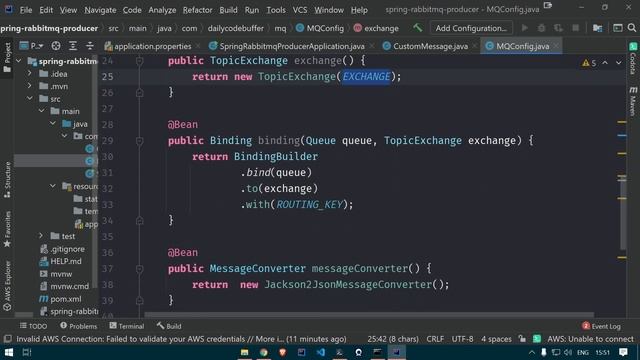
Task: Open the Terminal tool window
Action: click(127, 326)
